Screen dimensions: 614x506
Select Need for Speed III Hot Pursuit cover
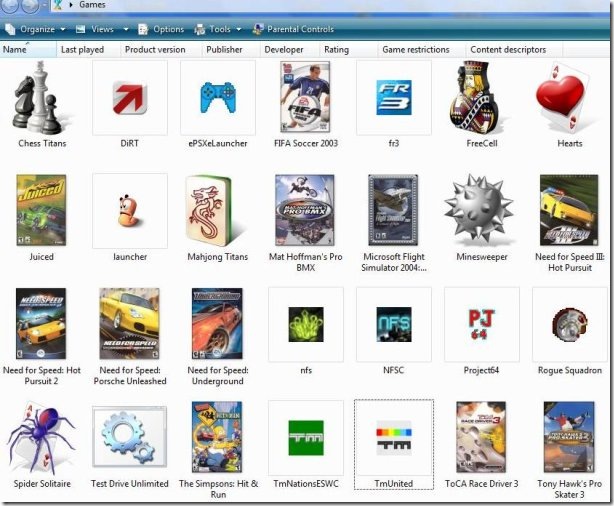point(569,210)
